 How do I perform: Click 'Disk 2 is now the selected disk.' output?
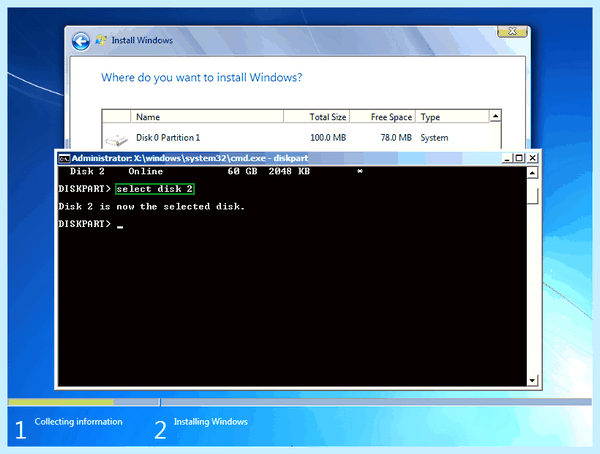[152, 207]
